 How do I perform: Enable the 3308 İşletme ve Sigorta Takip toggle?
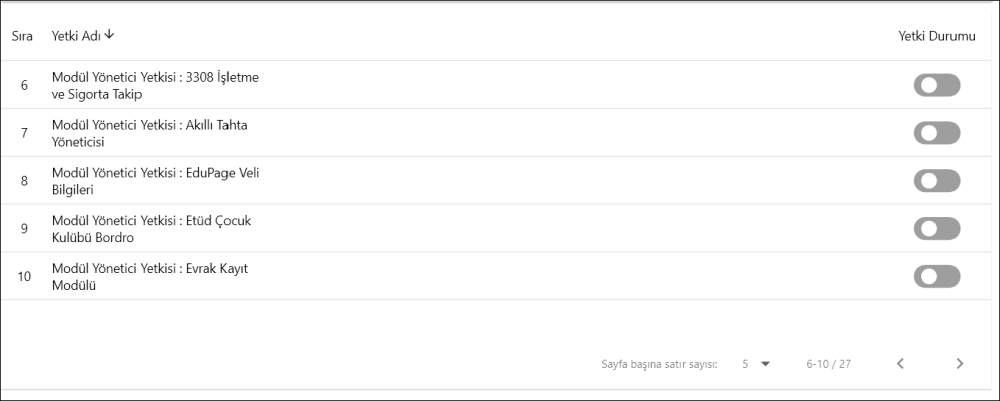click(x=936, y=85)
